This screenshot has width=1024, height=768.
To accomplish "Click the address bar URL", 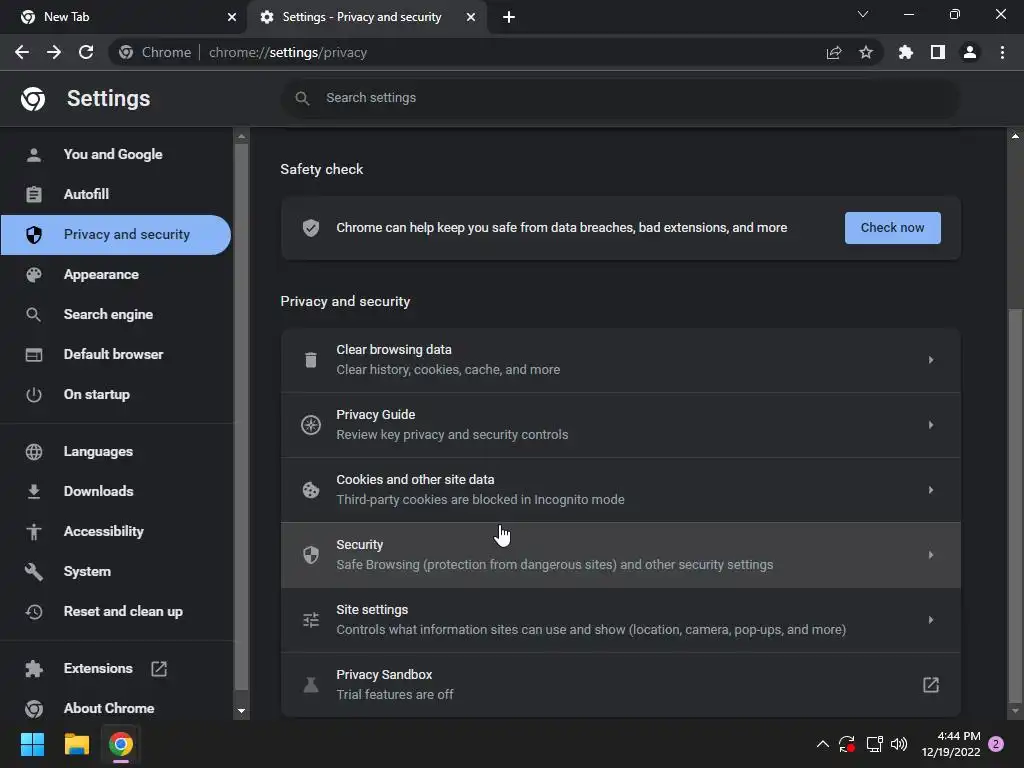I will tap(288, 52).
